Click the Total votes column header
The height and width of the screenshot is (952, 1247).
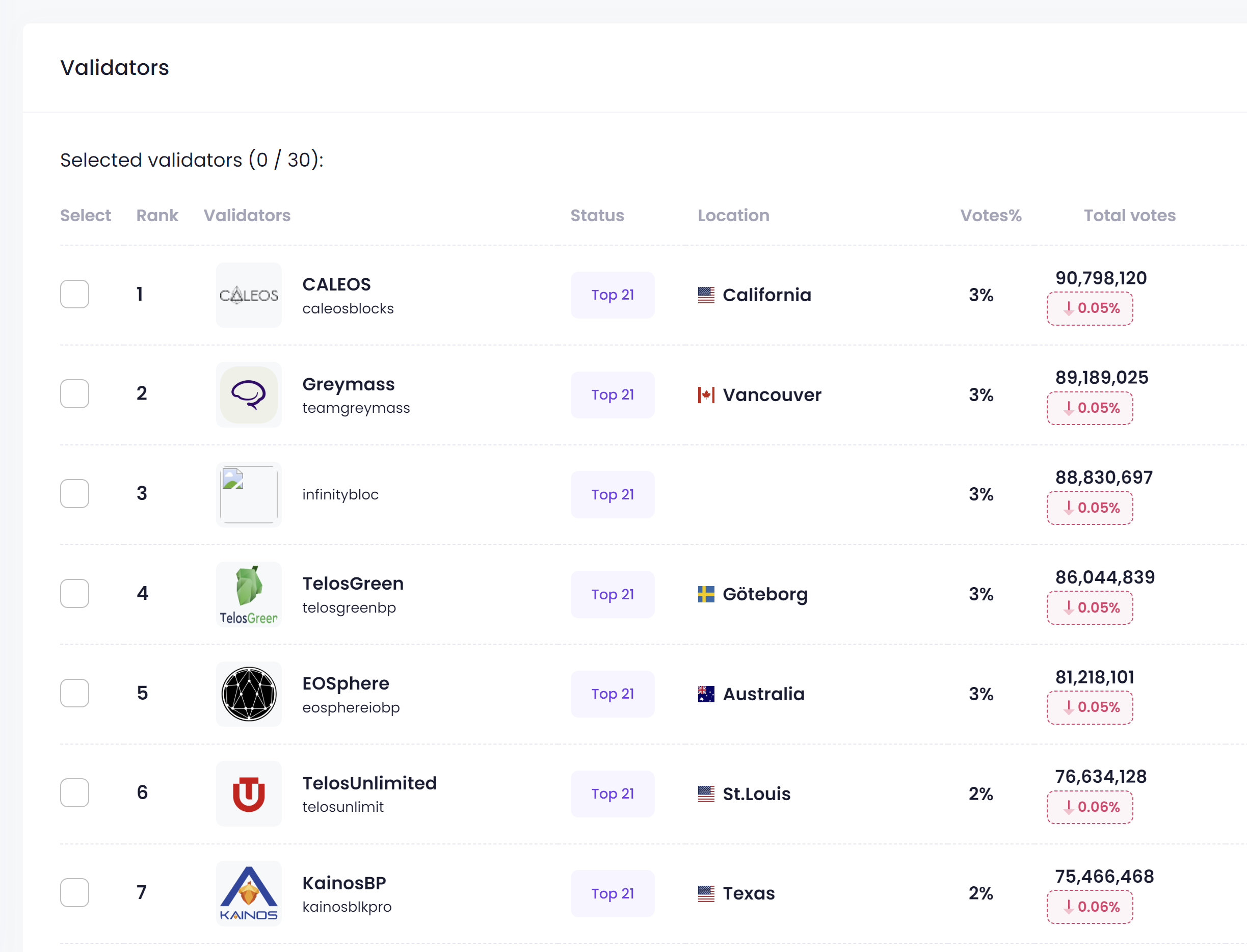[1129, 216]
